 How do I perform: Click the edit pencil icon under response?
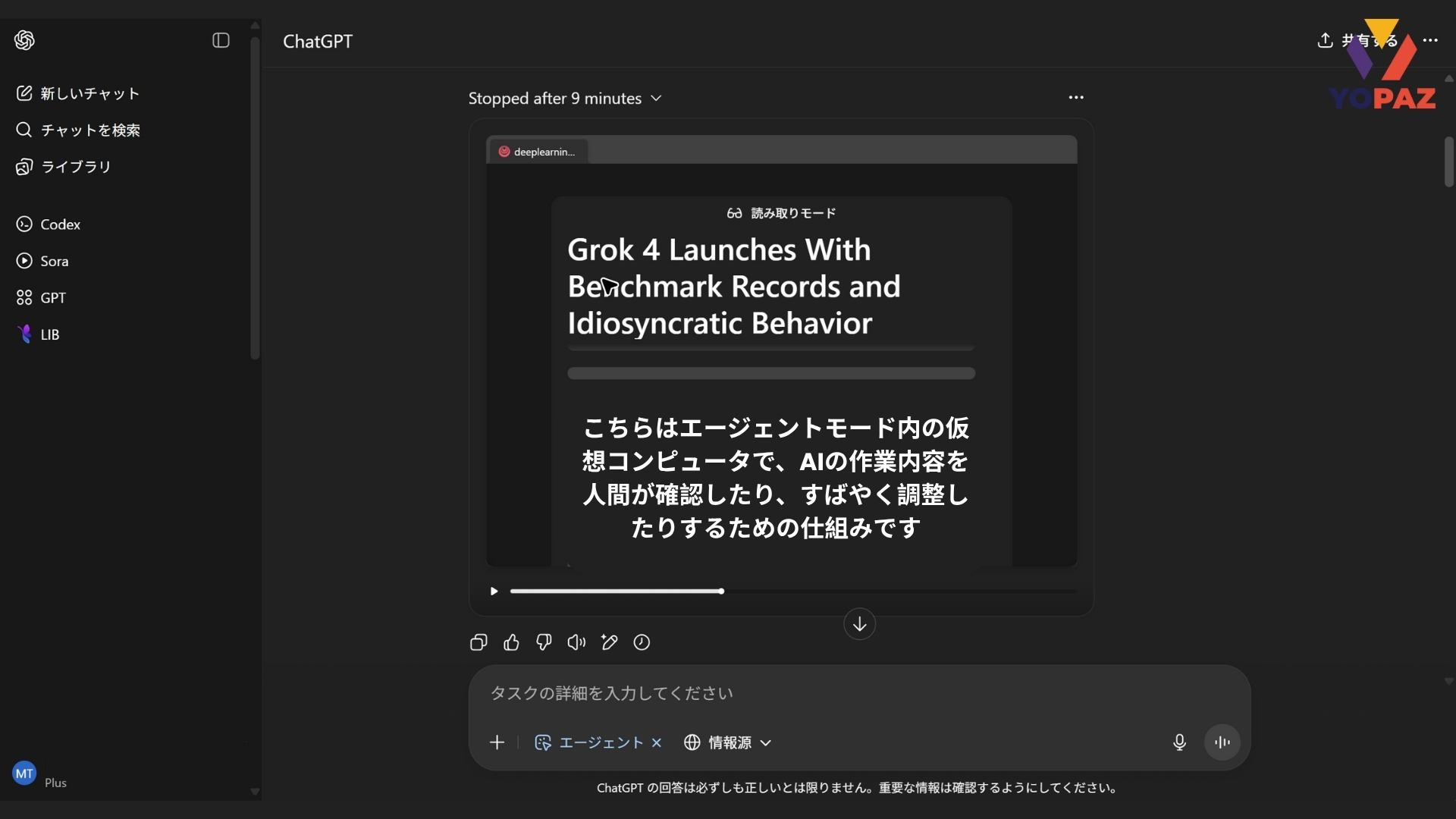609,642
